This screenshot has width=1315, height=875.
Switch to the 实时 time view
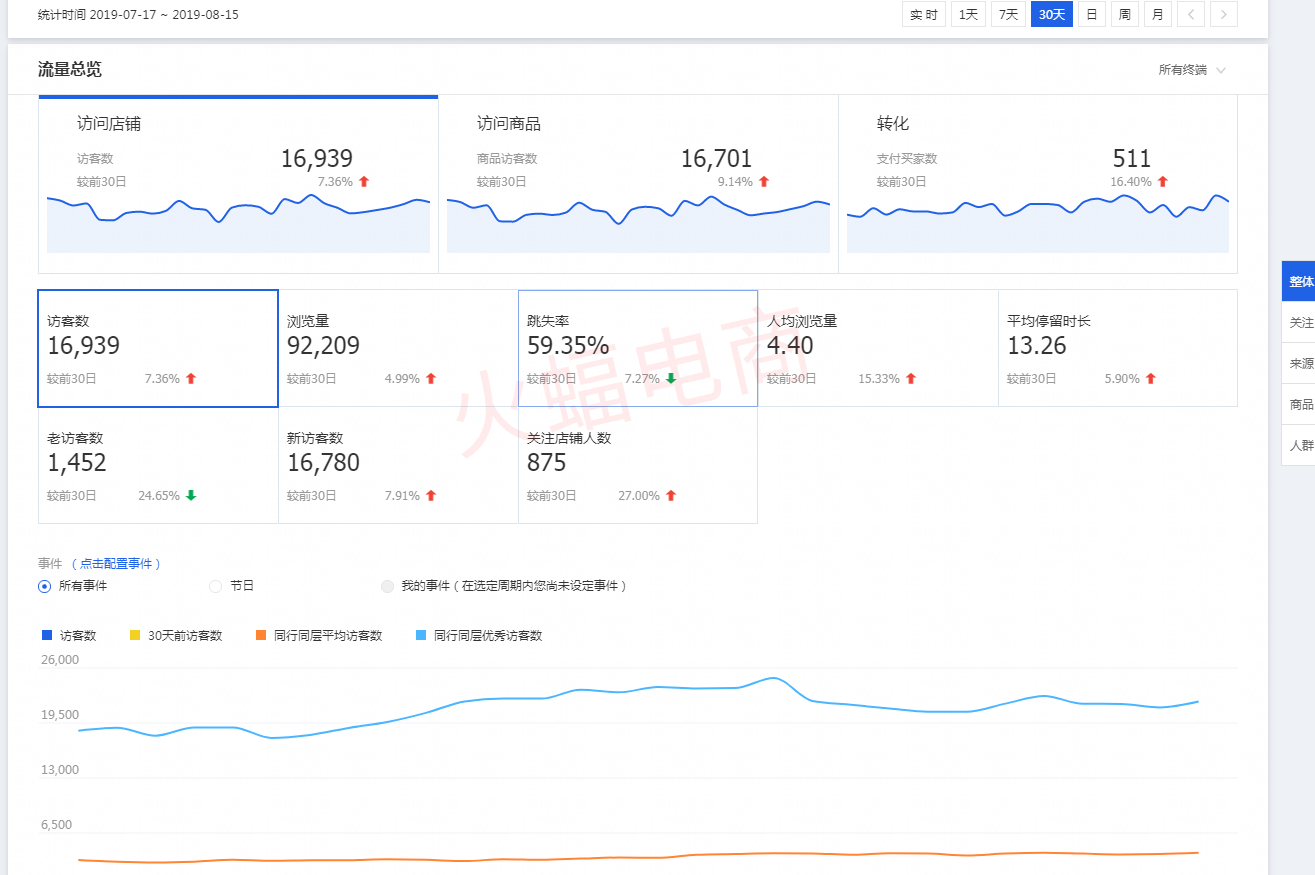tap(923, 14)
